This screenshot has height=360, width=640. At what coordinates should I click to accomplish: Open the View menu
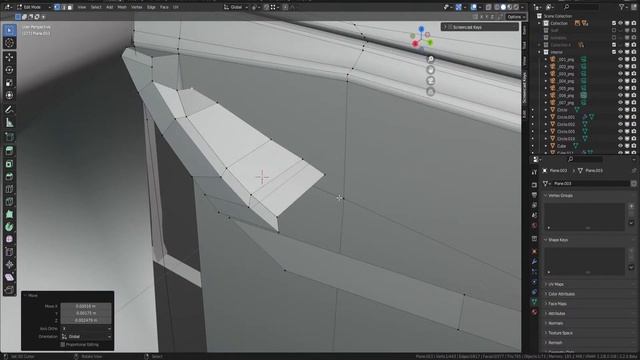coord(82,7)
